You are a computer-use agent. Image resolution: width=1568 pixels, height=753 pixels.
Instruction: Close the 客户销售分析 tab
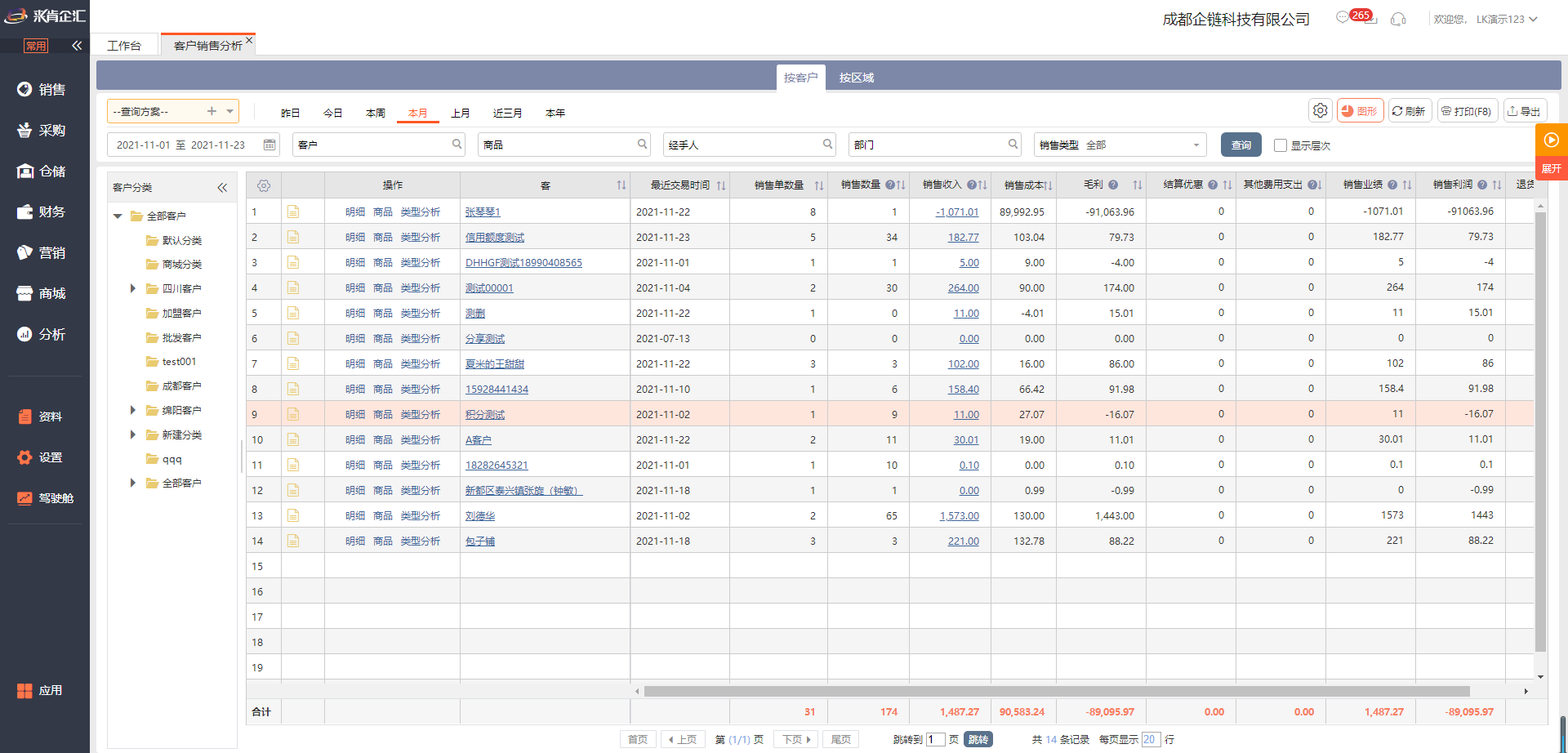tap(249, 40)
